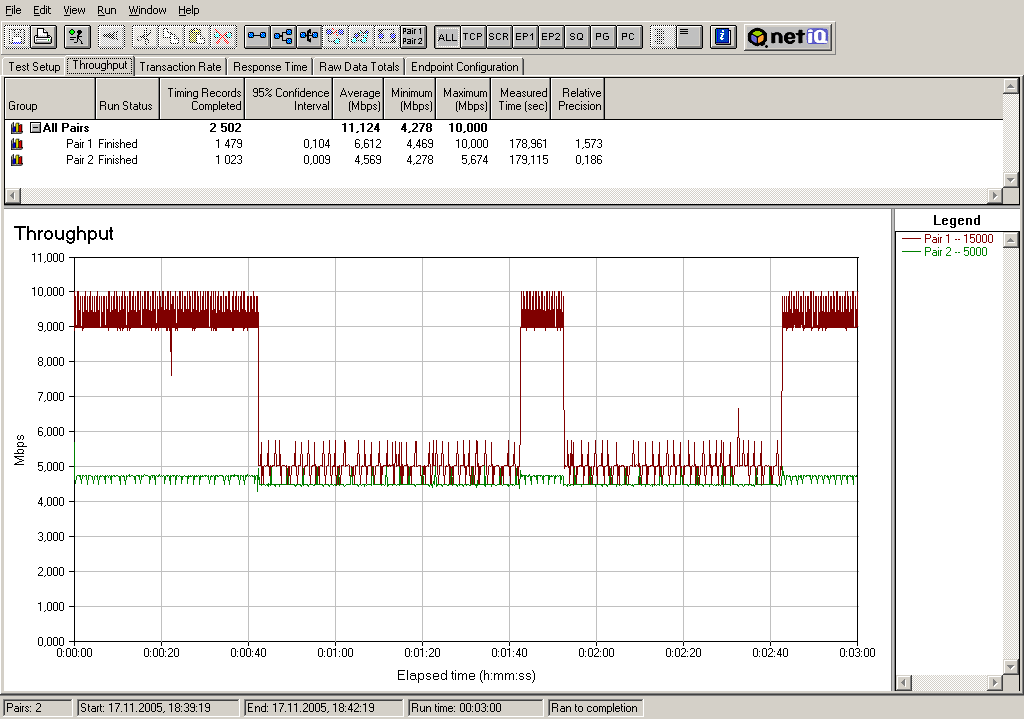Click the red X Delete icon
The width and height of the screenshot is (1024, 719).
(x=223, y=37)
